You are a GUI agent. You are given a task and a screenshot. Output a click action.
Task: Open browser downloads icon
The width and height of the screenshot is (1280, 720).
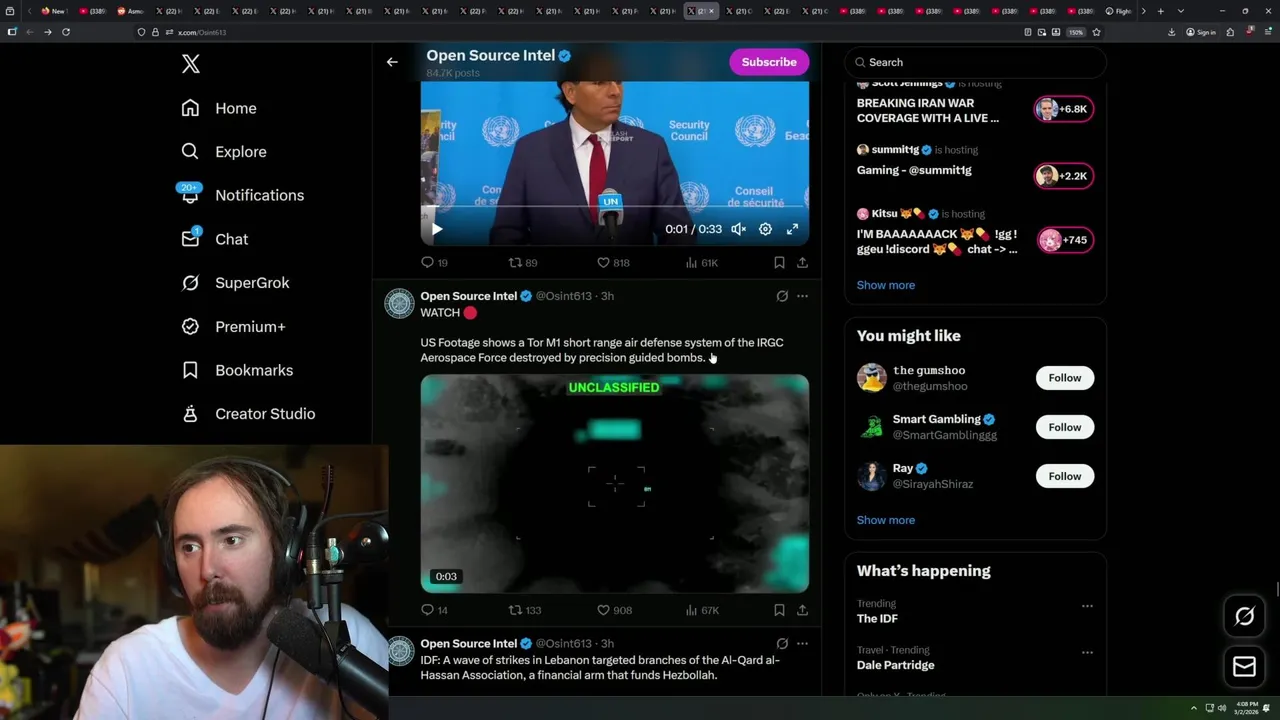[1171, 32]
